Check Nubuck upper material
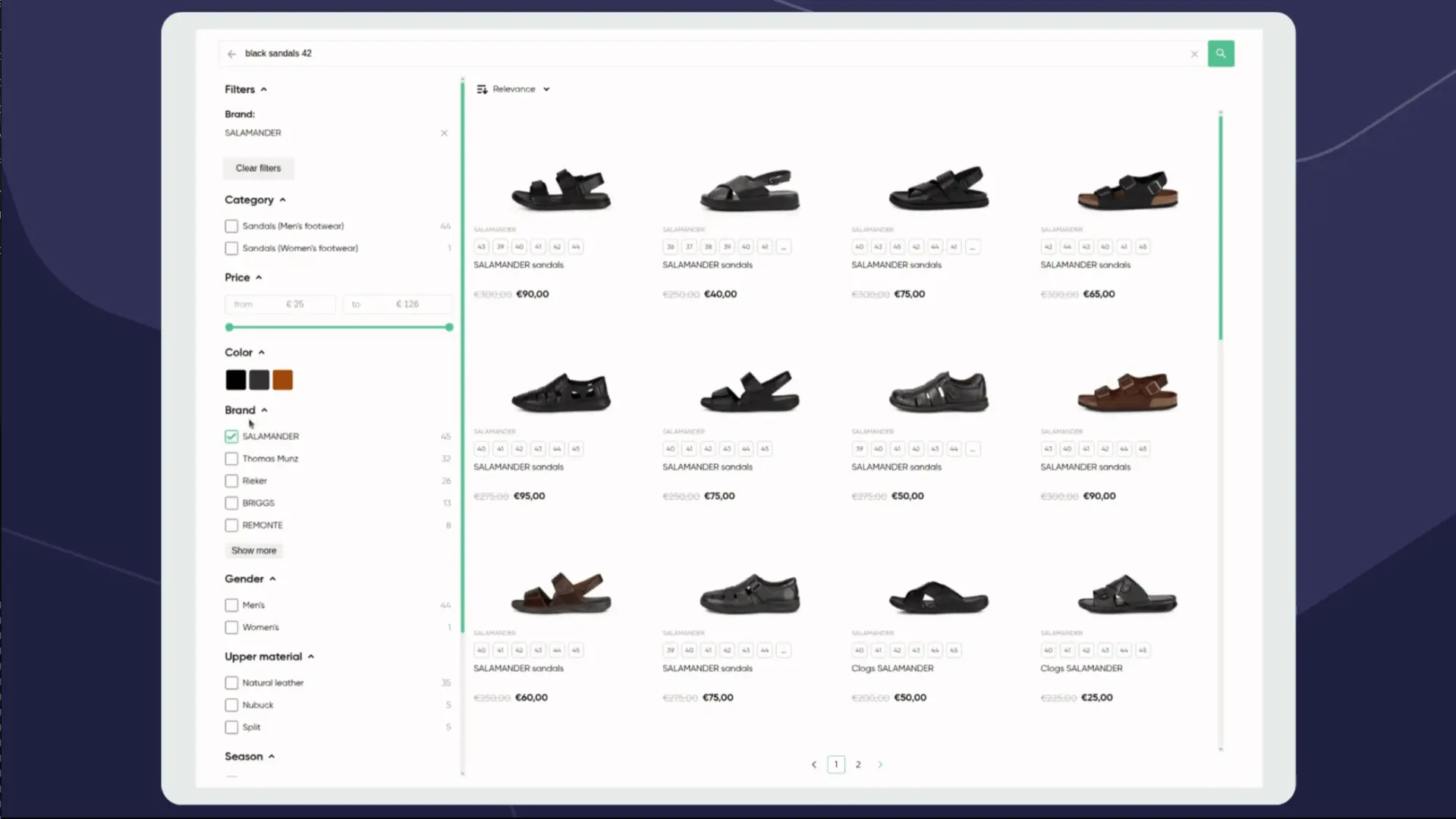 coord(231,705)
